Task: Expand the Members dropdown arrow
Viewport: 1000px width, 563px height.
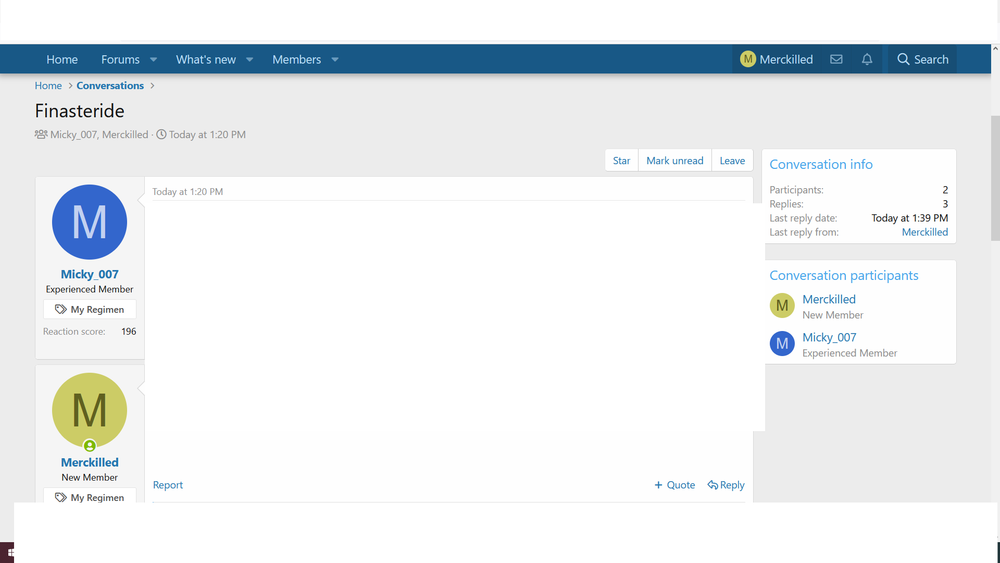Action: [335, 60]
